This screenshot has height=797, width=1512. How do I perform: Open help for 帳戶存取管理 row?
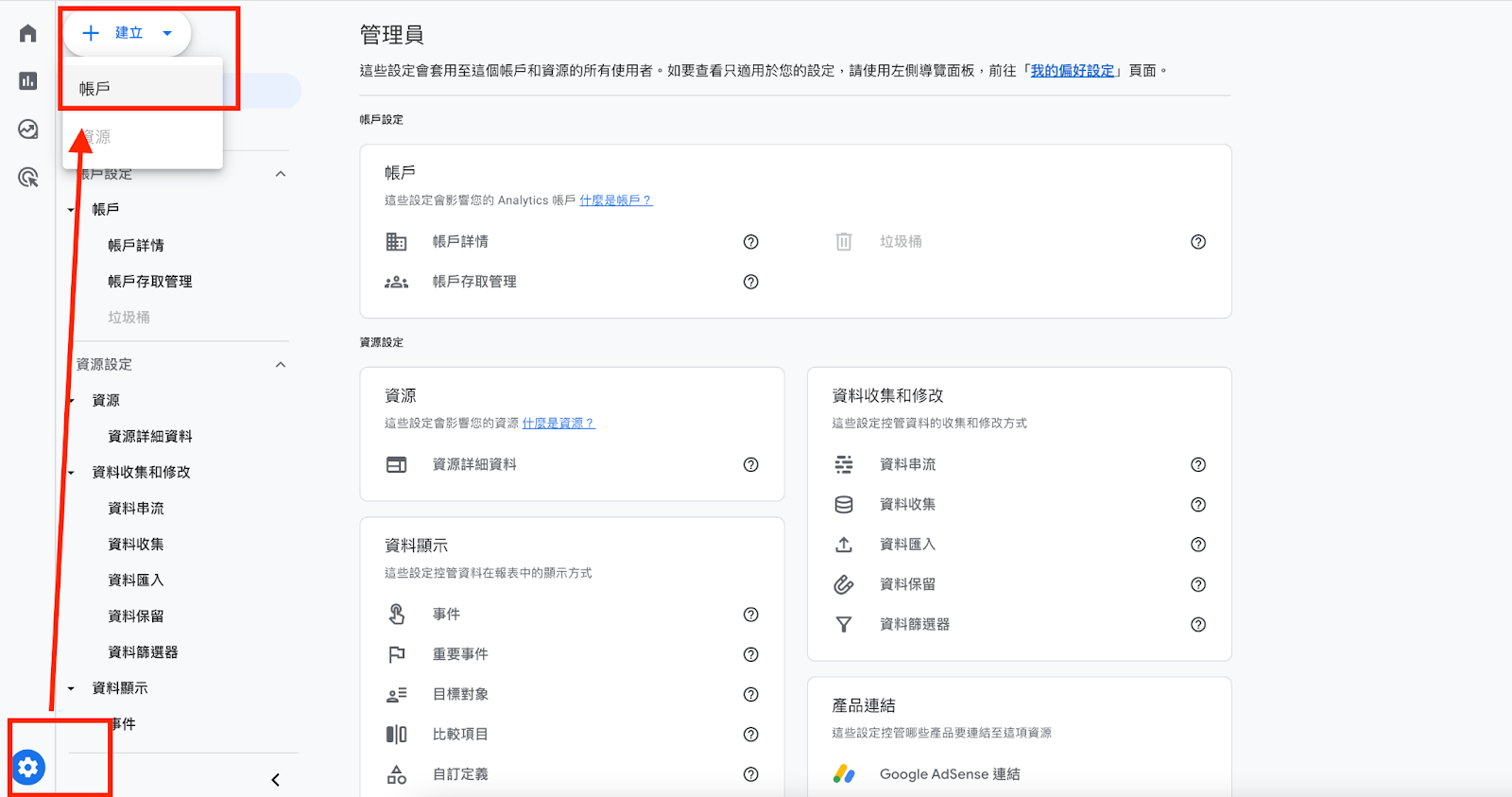tap(751, 282)
